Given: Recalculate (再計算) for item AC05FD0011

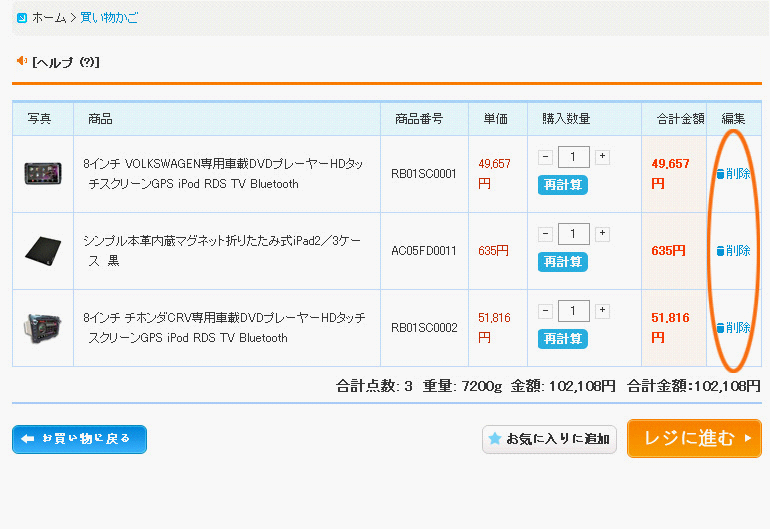Looking at the screenshot, I should click(563, 262).
